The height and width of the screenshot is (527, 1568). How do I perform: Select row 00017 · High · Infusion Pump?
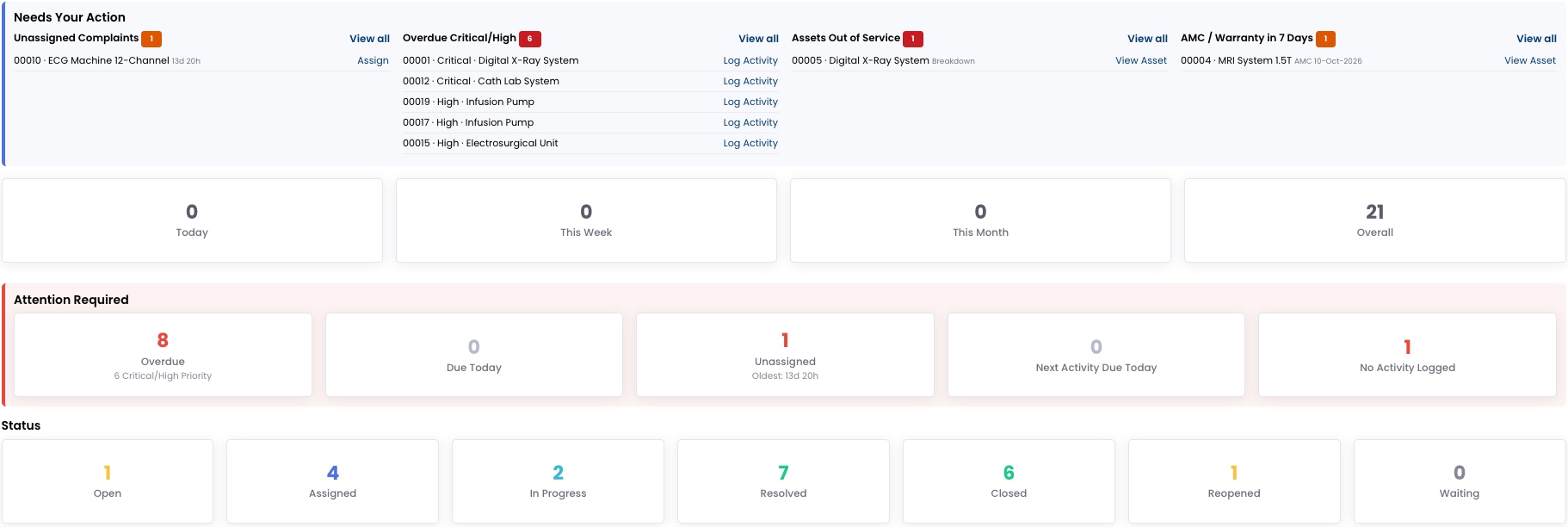(590, 122)
